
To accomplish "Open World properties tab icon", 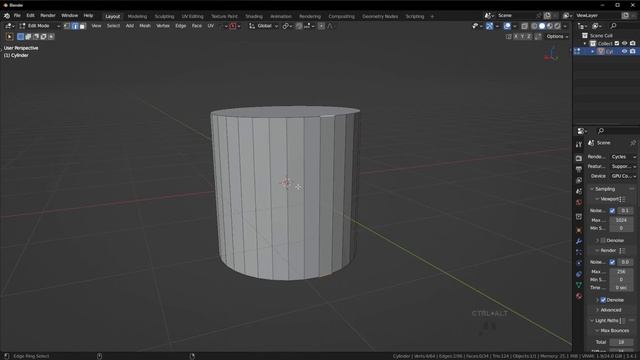I will click(579, 202).
